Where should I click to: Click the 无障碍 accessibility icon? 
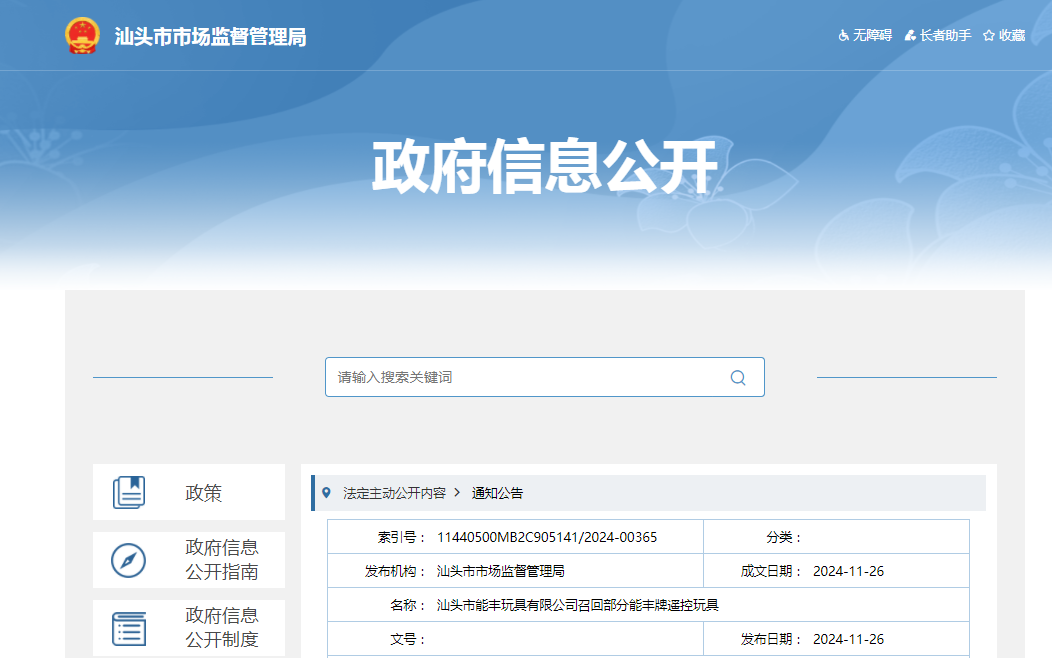[x=843, y=36]
